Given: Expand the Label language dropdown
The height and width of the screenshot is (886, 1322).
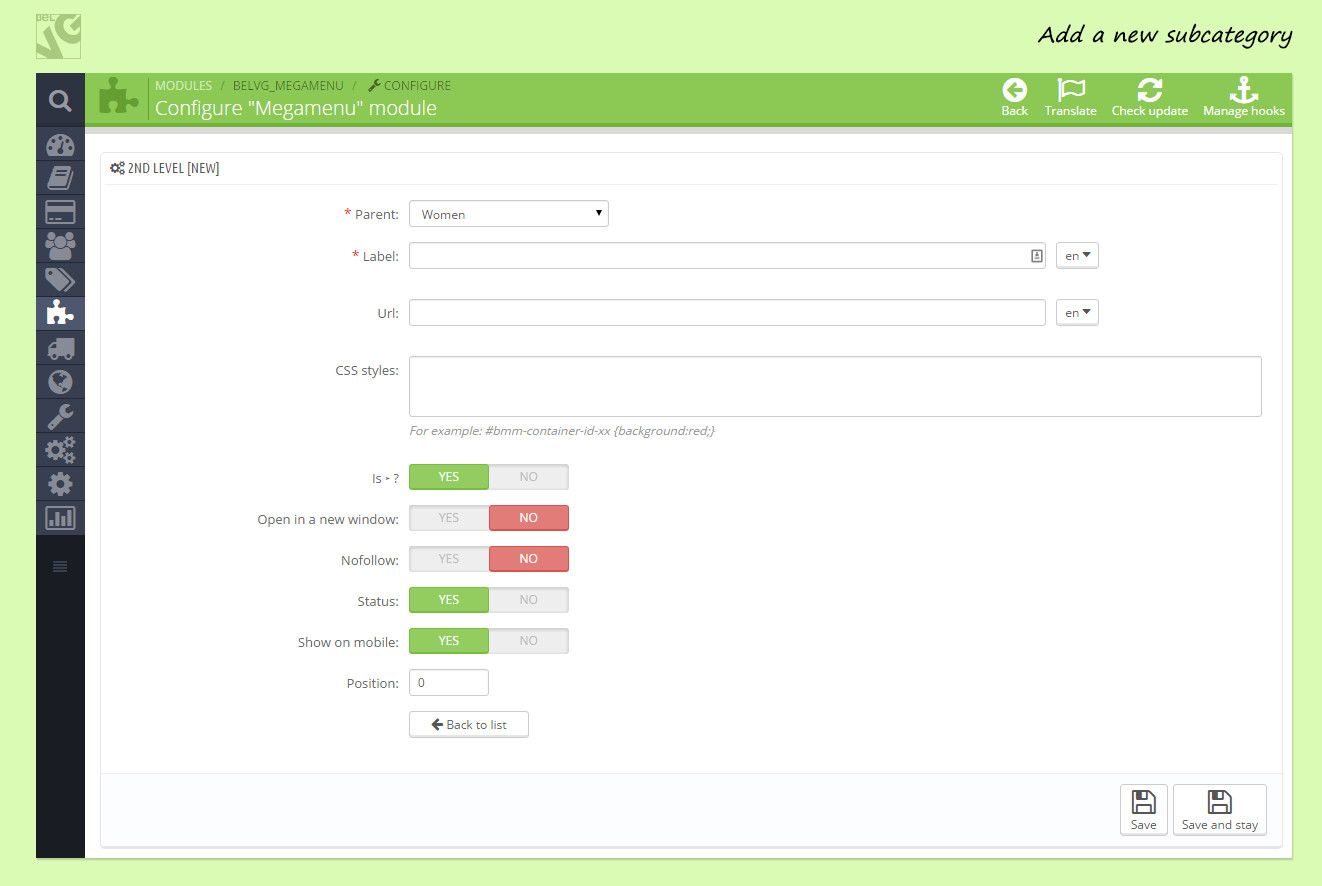Looking at the screenshot, I should 1077,256.
